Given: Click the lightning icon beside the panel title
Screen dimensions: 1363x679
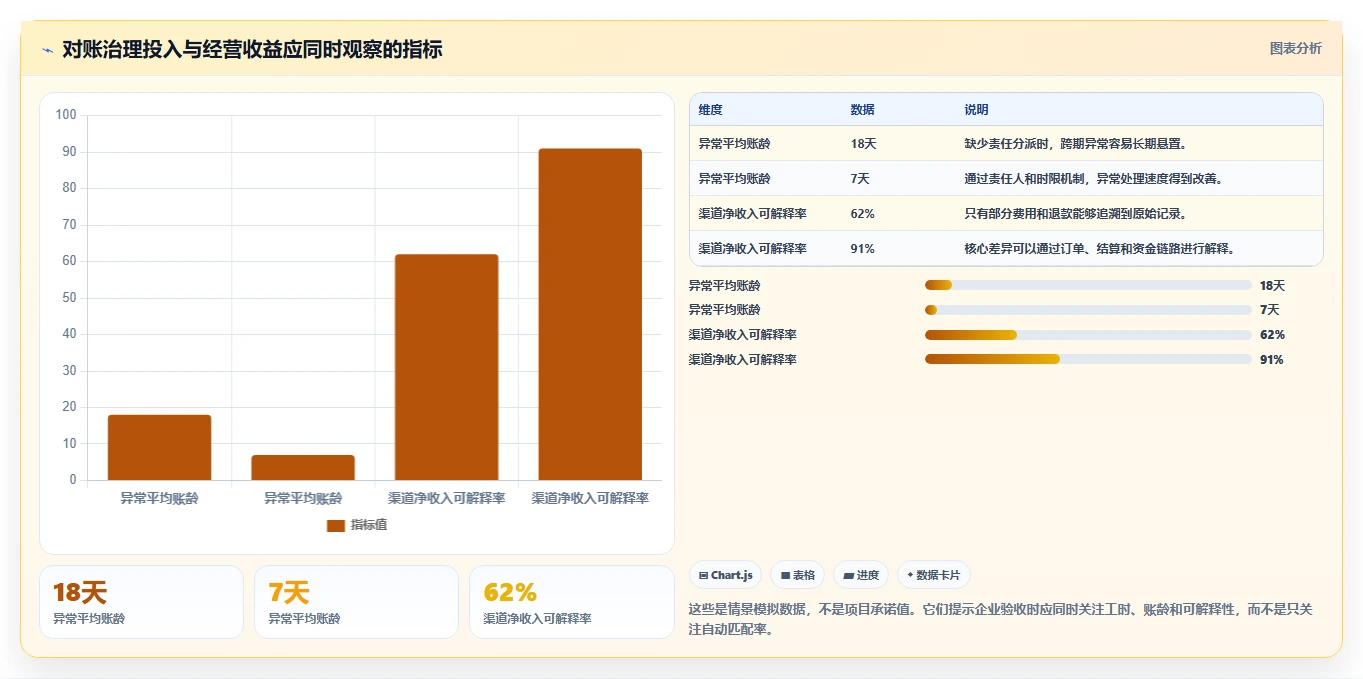Looking at the screenshot, I should [x=47, y=50].
